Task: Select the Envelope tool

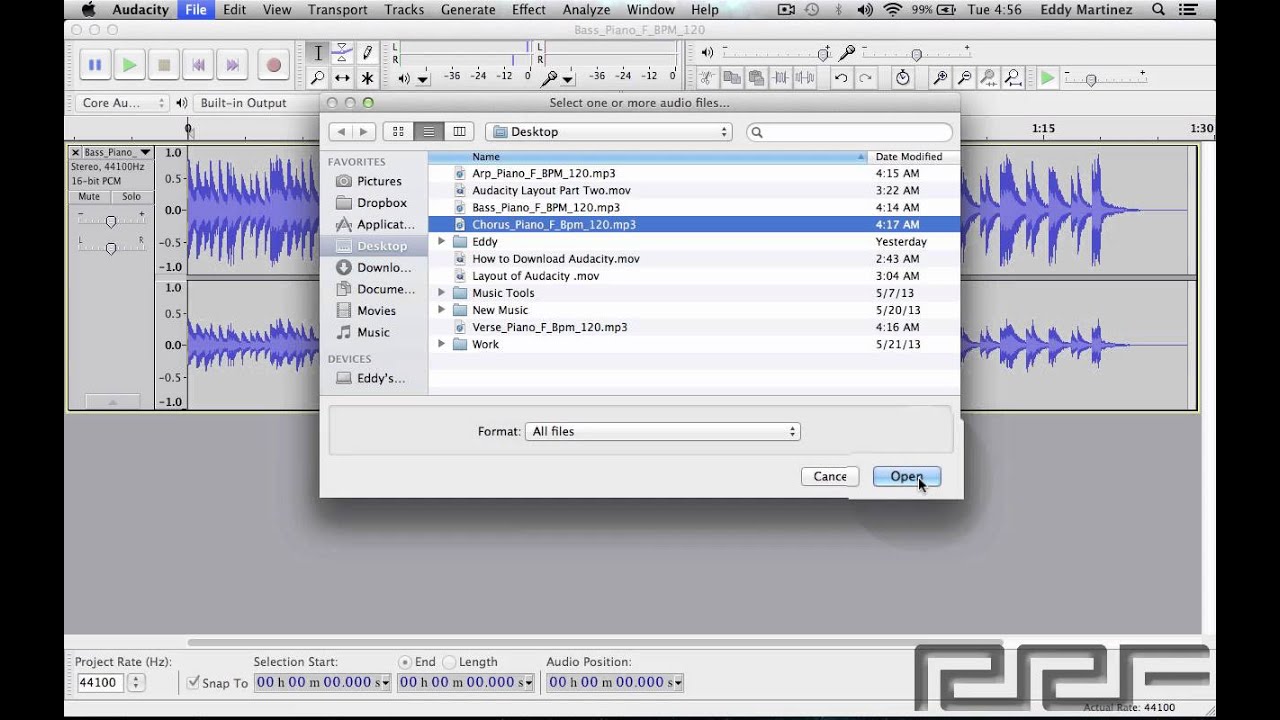Action: pos(342,53)
